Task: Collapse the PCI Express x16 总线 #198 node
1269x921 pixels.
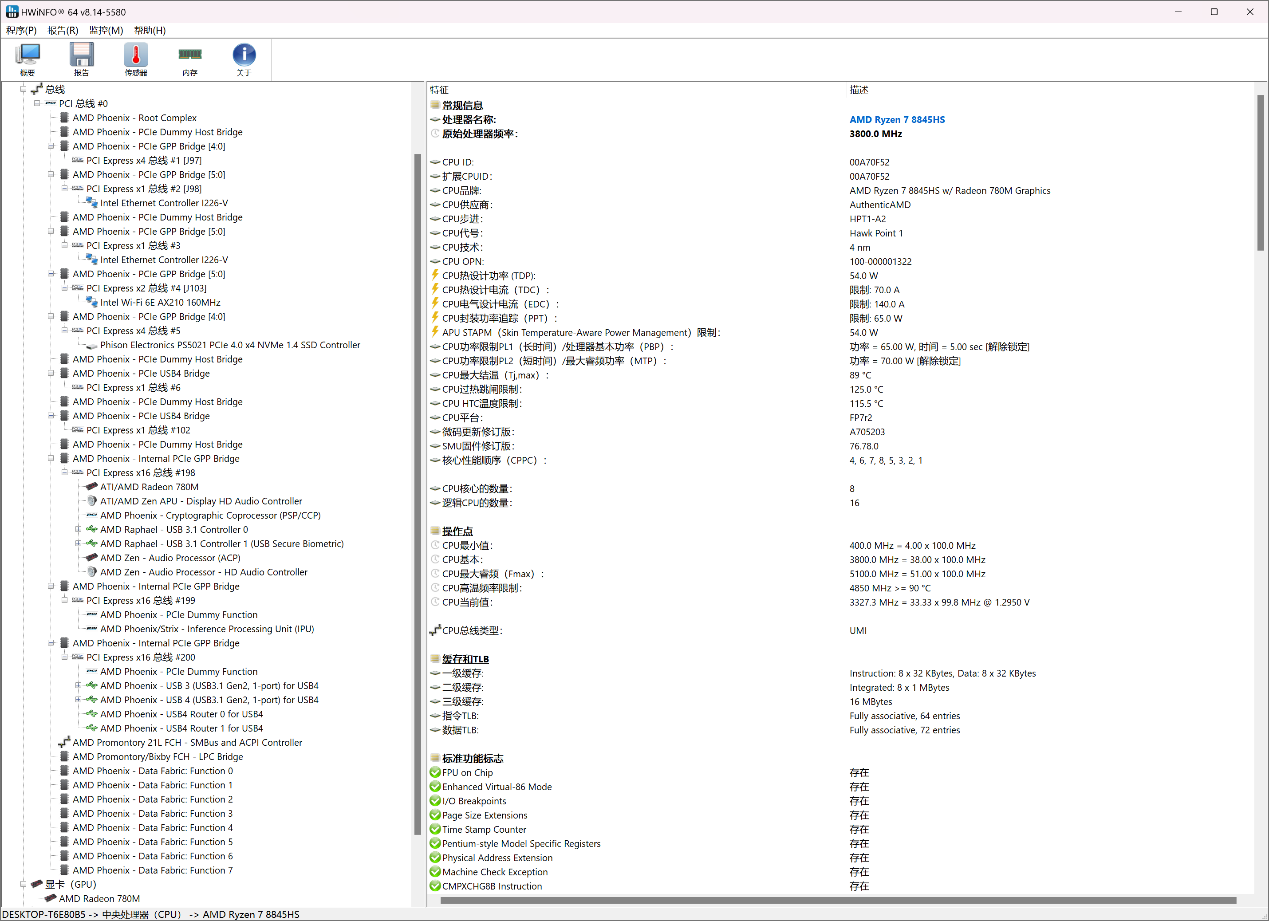Action: click(65, 473)
